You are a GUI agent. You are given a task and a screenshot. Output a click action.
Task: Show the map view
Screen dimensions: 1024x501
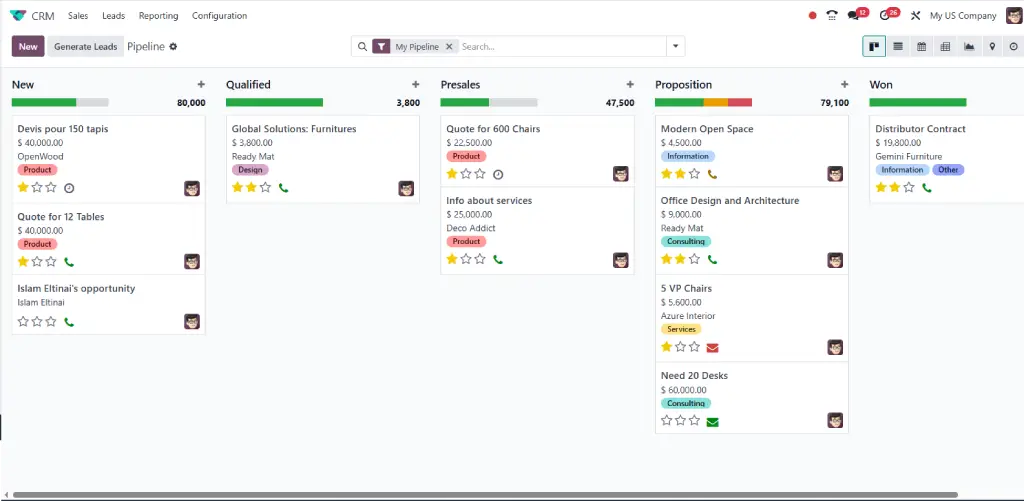pyautogui.click(x=991, y=46)
